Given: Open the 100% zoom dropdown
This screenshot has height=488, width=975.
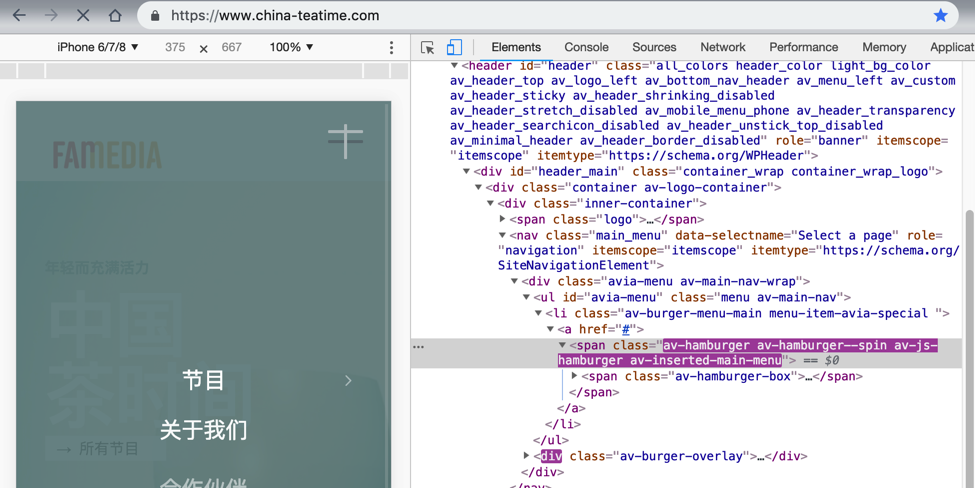Looking at the screenshot, I should (292, 47).
